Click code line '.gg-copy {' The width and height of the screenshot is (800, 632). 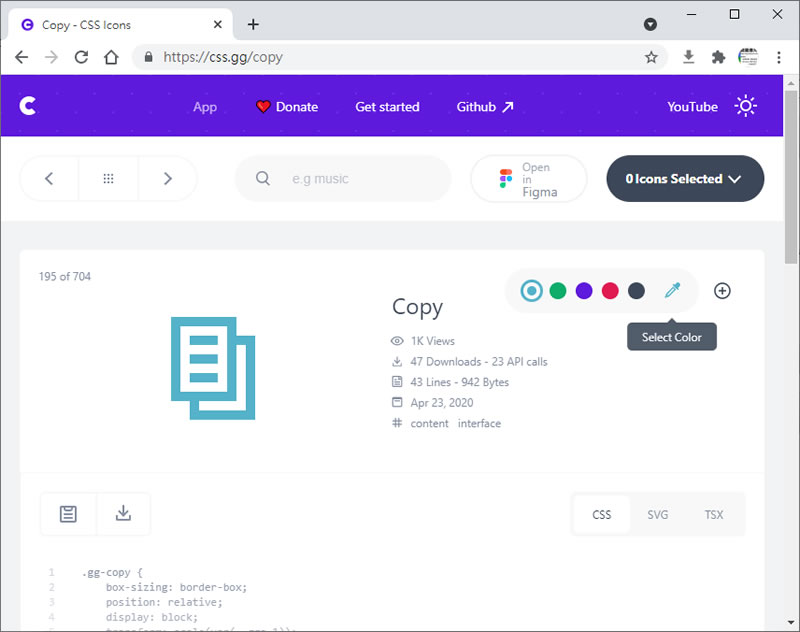(x=112, y=572)
